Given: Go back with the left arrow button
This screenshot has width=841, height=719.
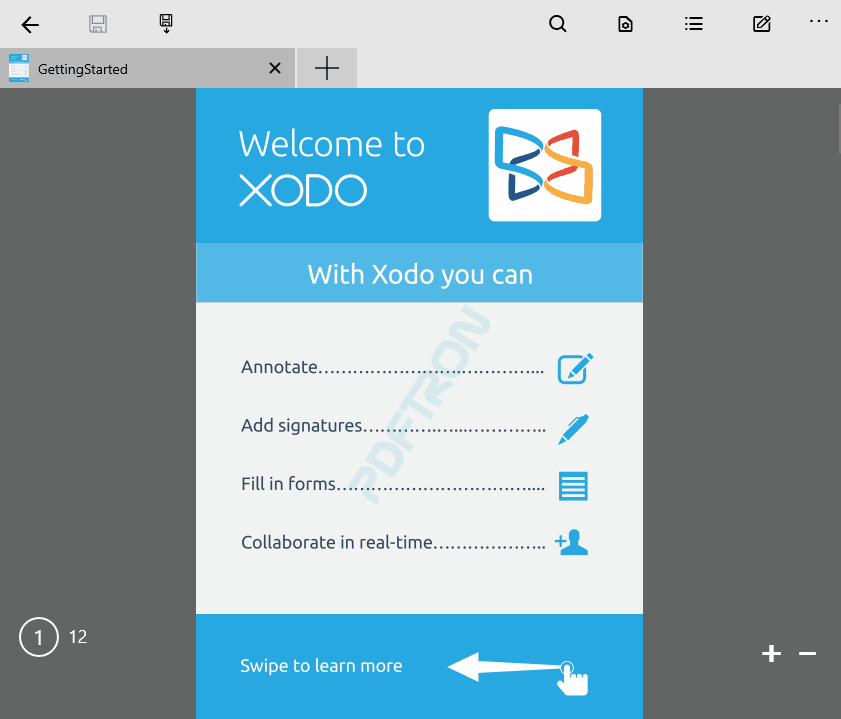Looking at the screenshot, I should [30, 25].
